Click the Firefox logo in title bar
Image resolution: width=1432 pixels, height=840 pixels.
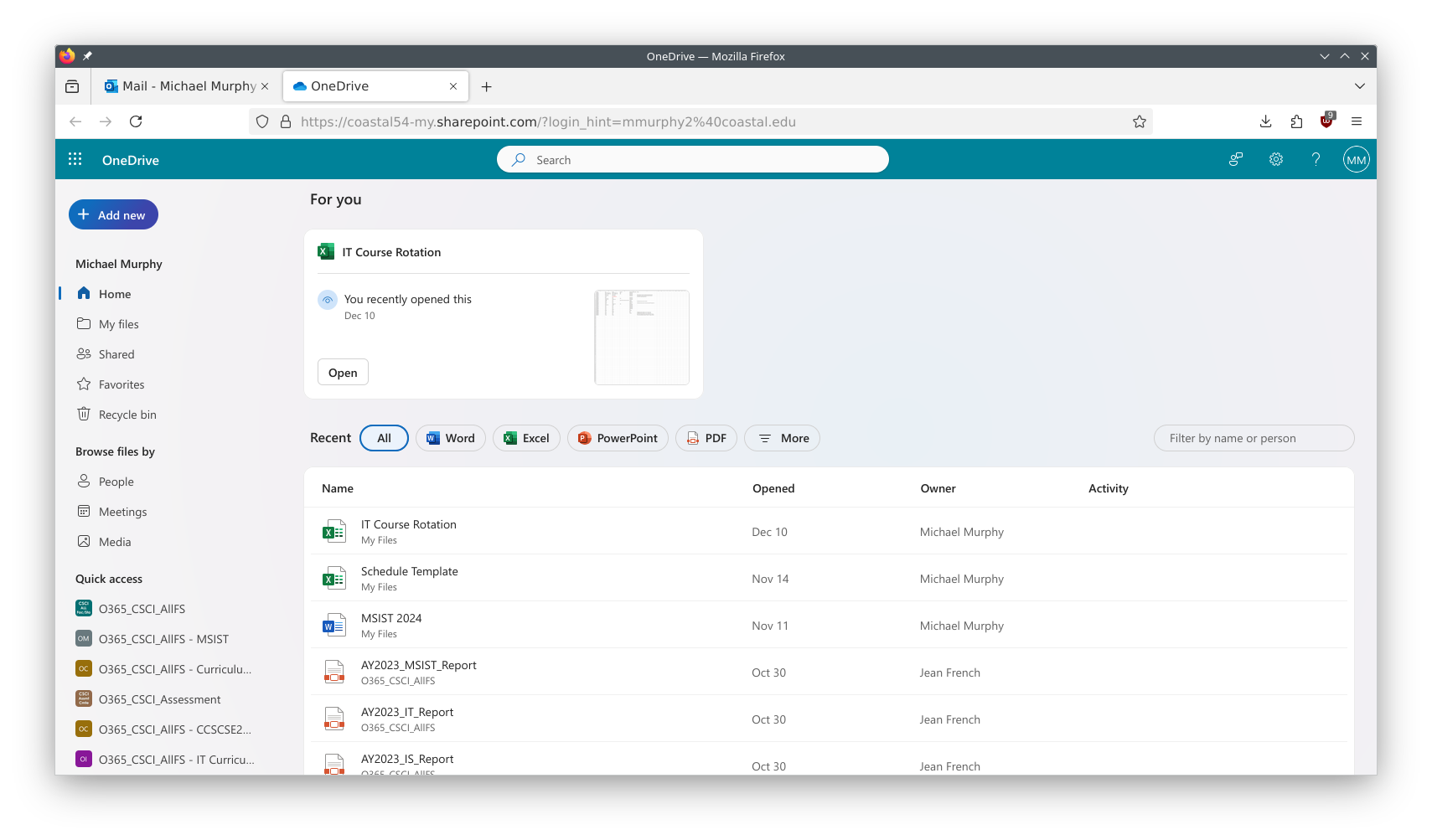click(67, 55)
